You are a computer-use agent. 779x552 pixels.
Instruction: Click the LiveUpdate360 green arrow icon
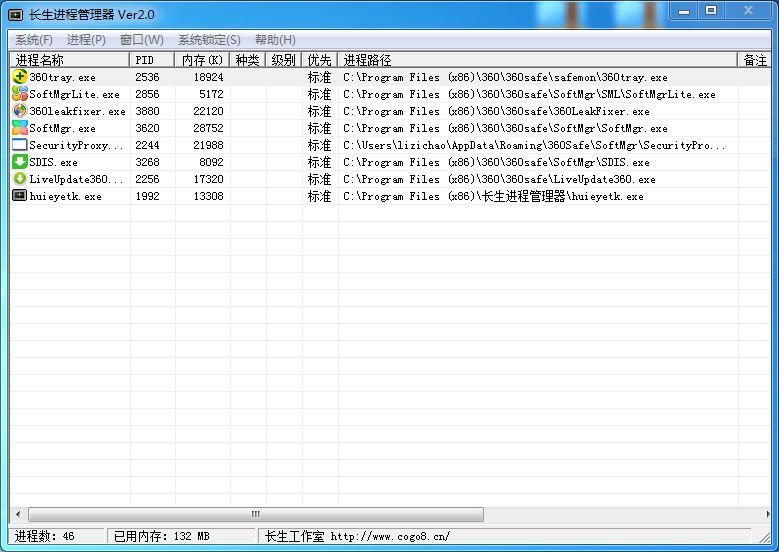pyautogui.click(x=19, y=178)
